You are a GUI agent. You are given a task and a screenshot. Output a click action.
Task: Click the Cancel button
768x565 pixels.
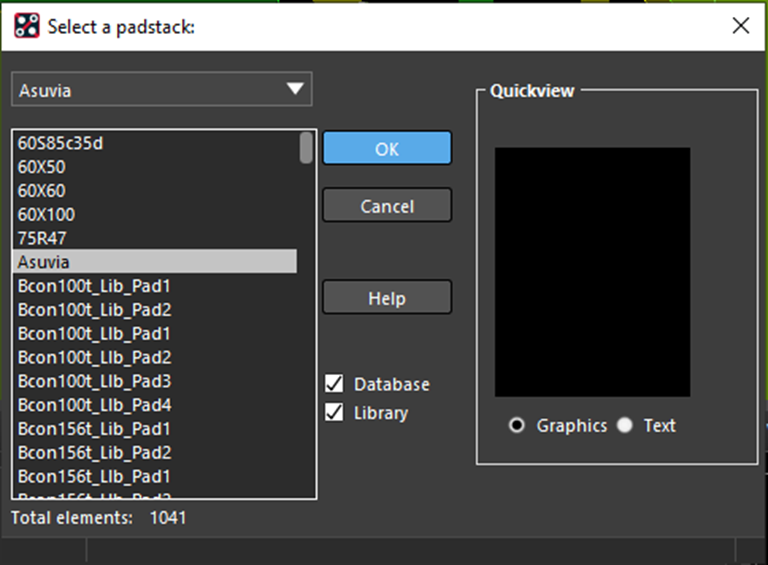[387, 206]
